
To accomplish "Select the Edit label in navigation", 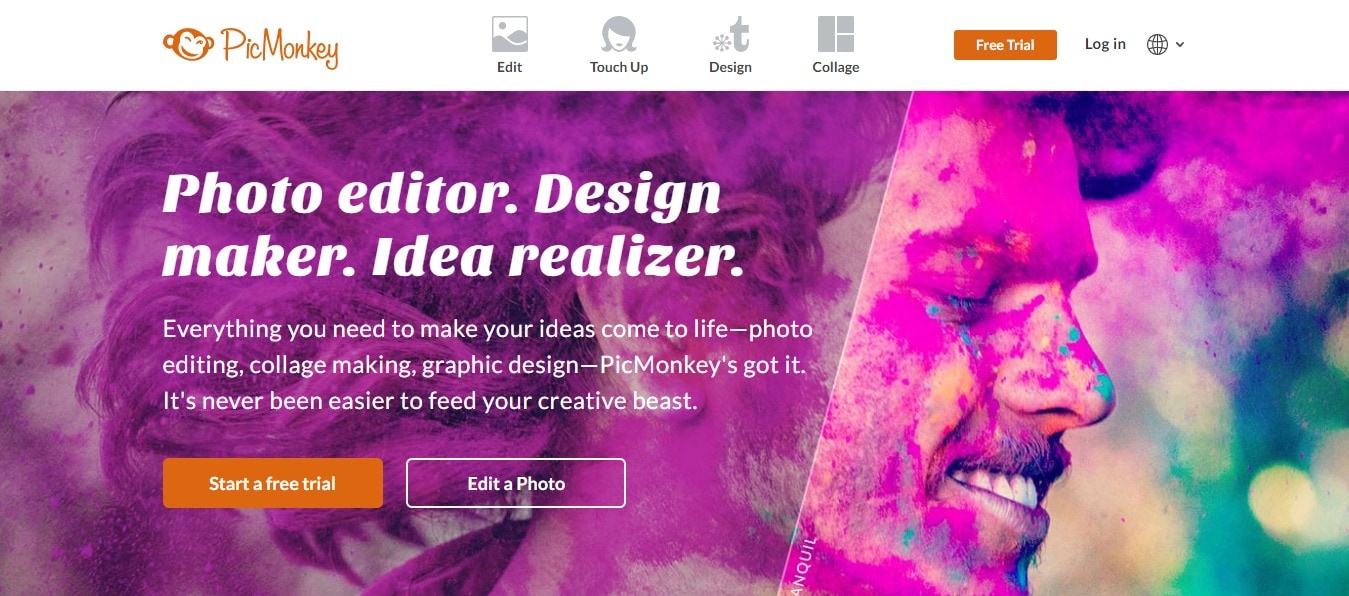I will pos(510,67).
